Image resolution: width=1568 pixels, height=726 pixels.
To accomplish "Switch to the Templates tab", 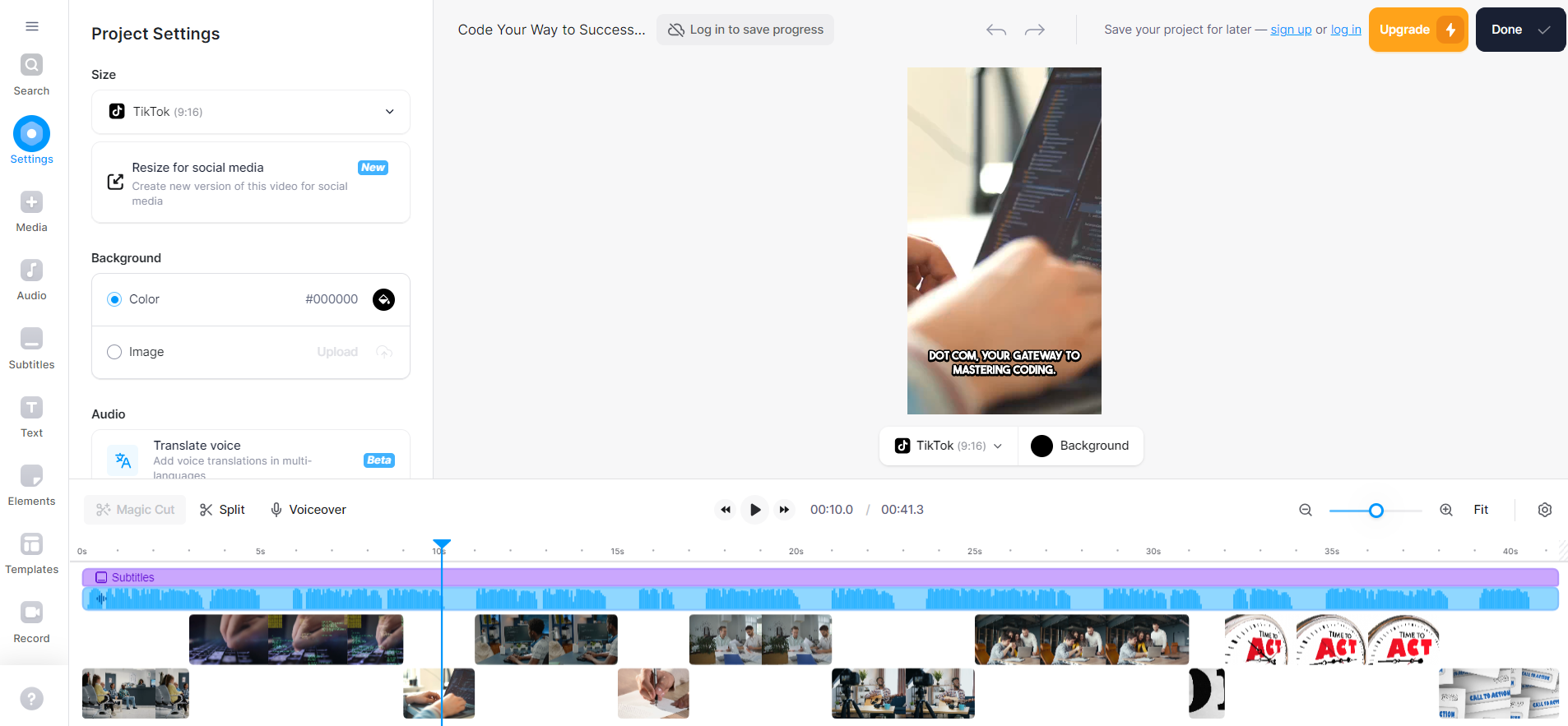I will [32, 553].
